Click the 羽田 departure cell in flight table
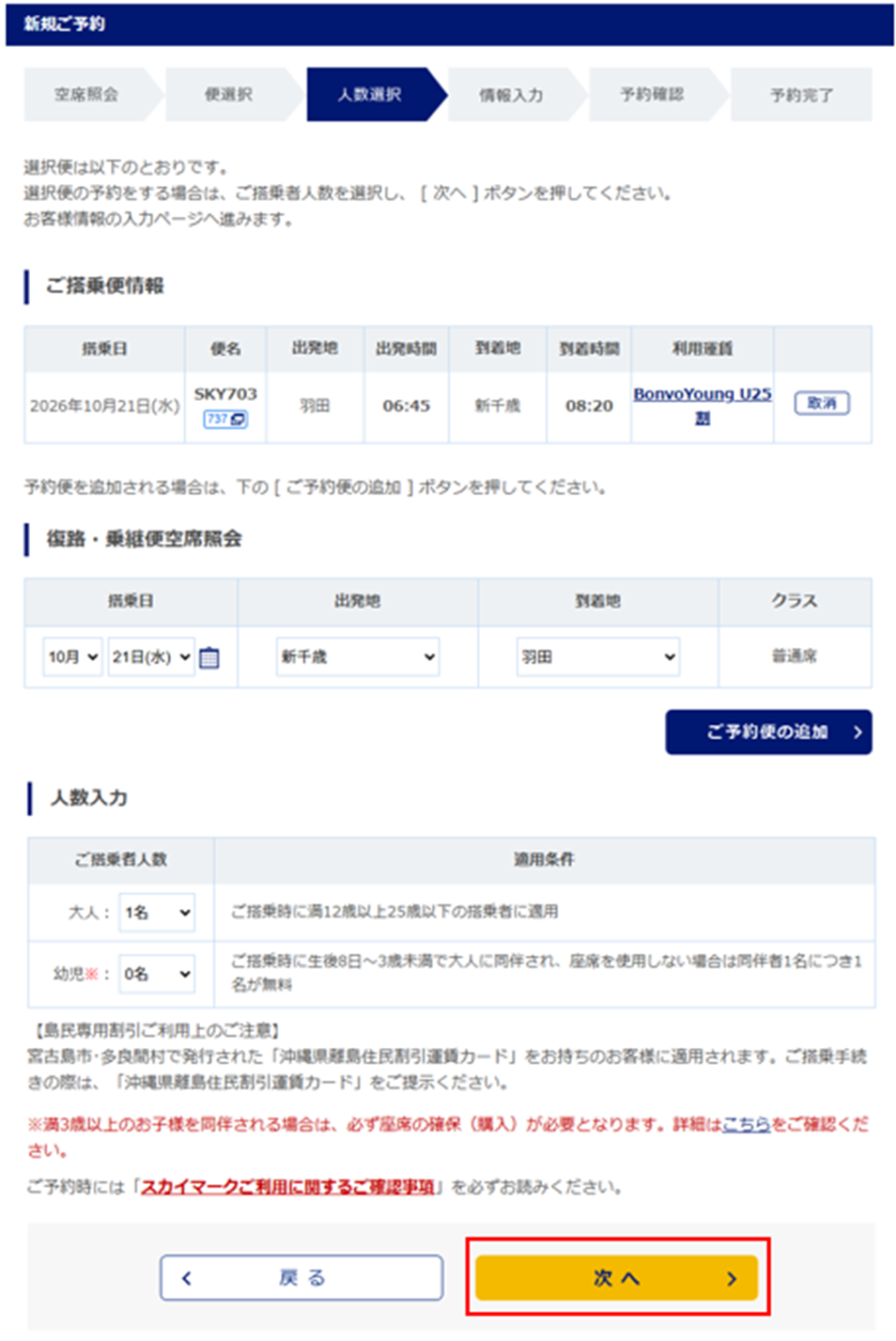This screenshot has width=896, height=1341. [x=315, y=406]
